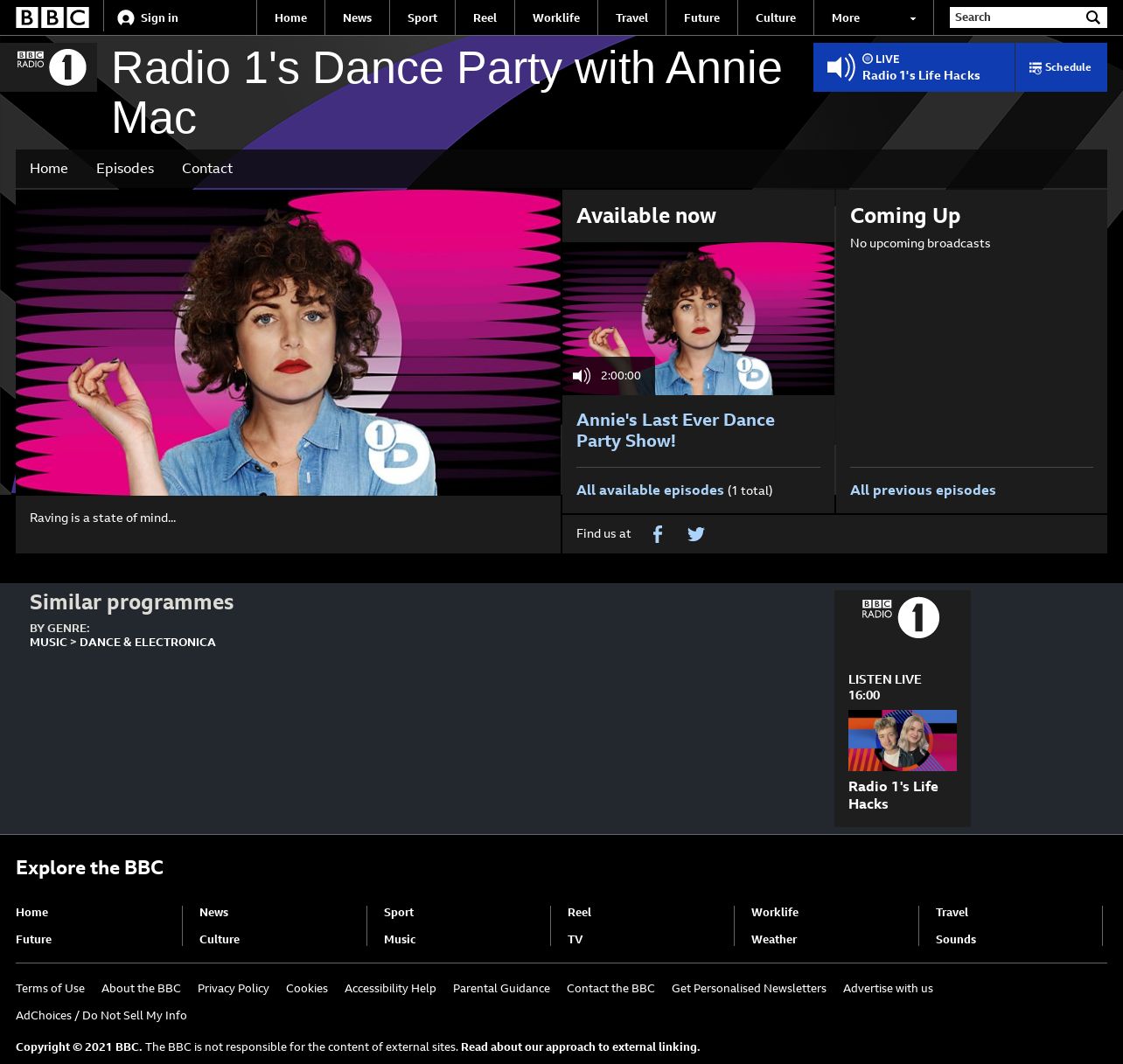
Task: Open footer TV link
Action: (575, 939)
